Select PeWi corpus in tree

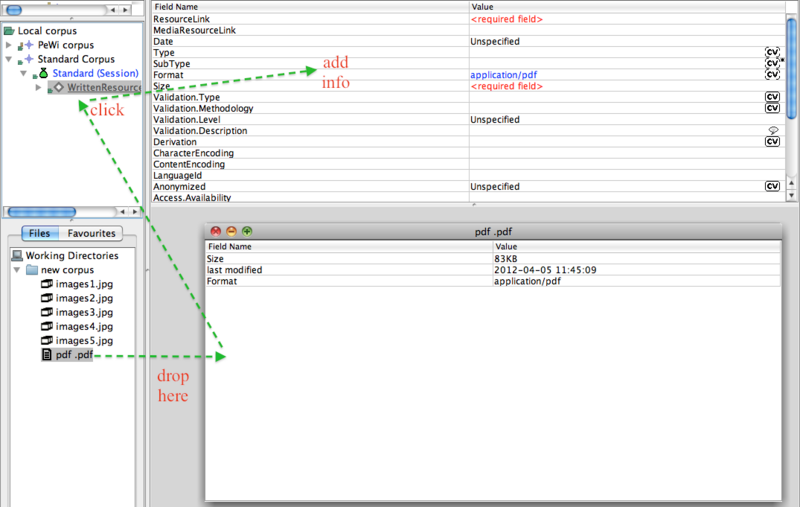[x=66, y=45]
